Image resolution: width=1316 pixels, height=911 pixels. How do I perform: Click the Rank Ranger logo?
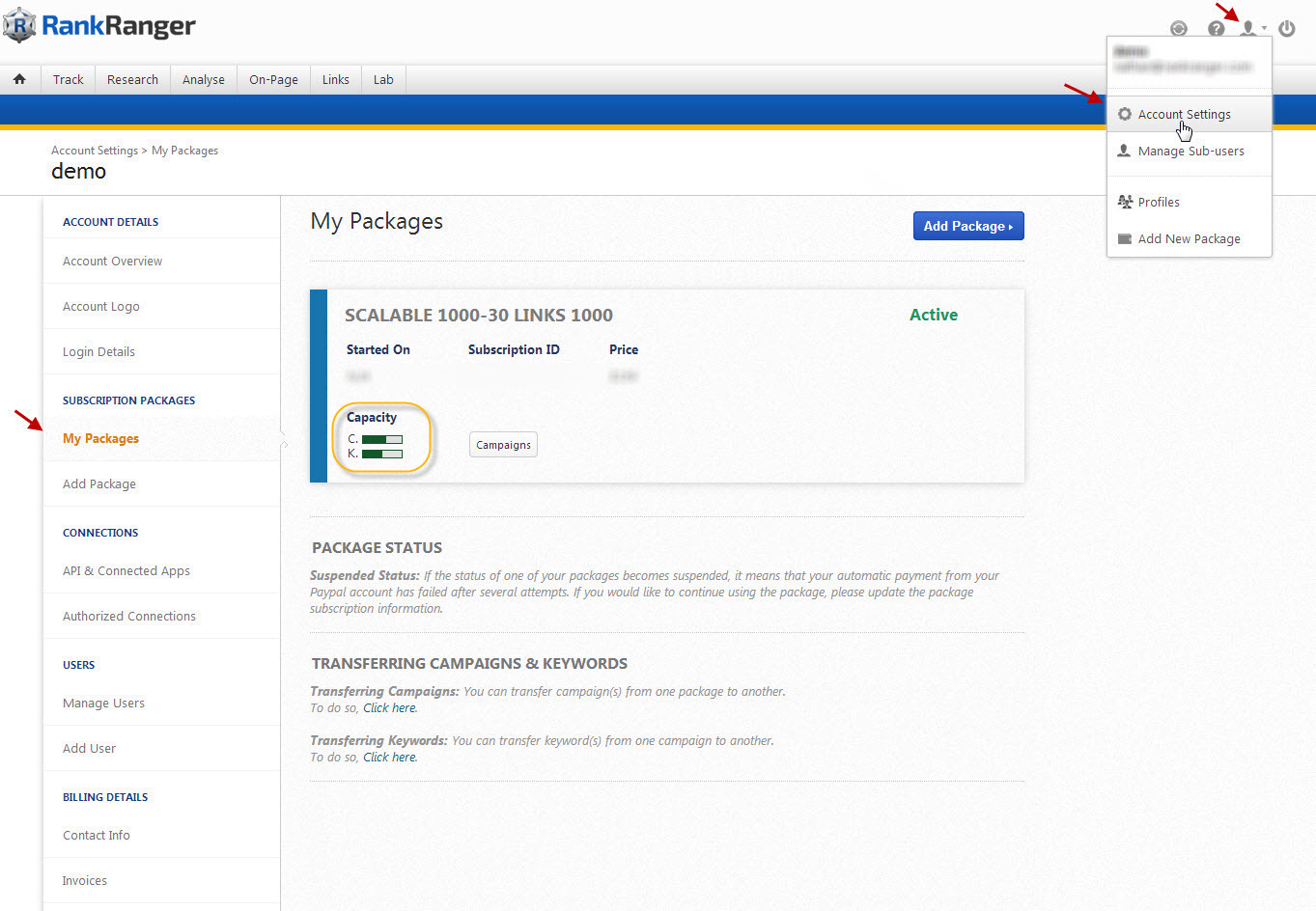coord(99,26)
